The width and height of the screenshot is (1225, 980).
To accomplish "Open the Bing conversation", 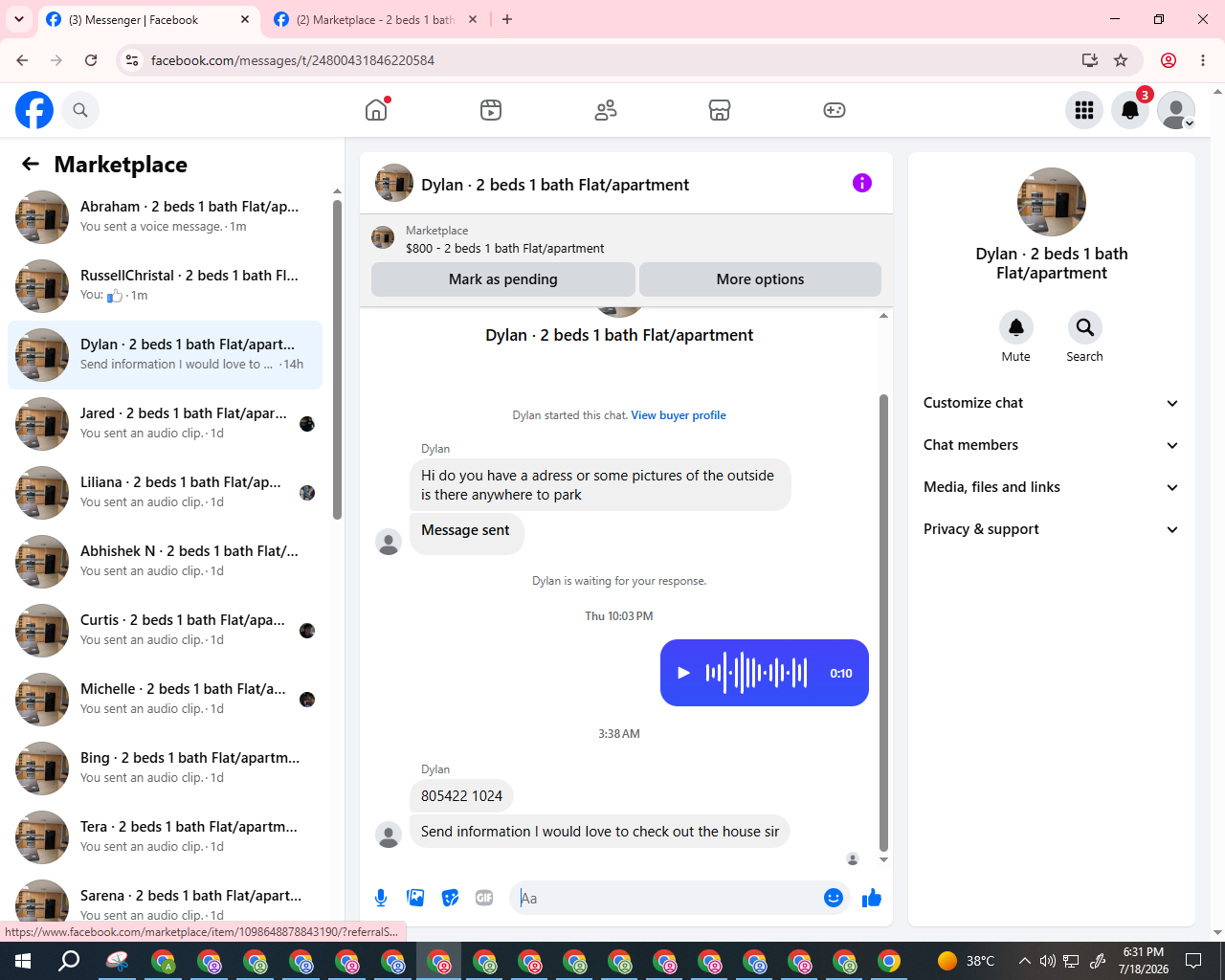I will click(165, 768).
